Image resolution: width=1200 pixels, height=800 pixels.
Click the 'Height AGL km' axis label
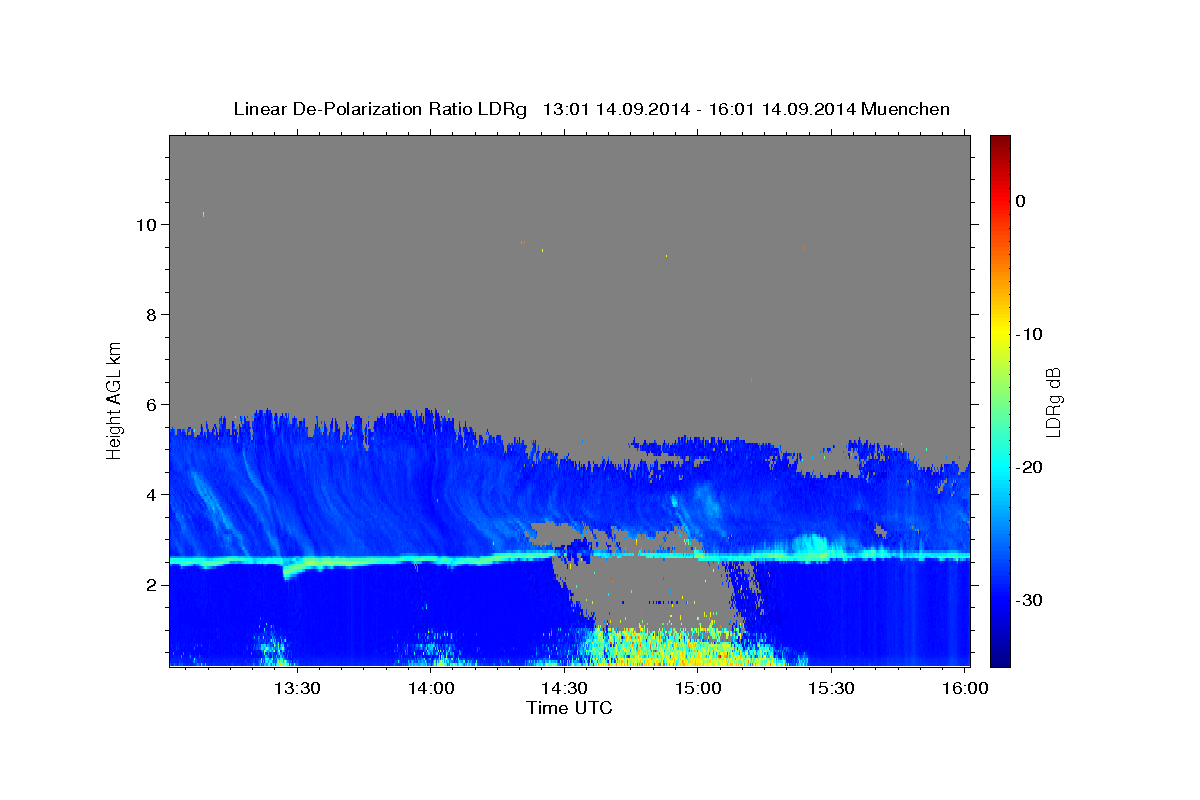coord(115,399)
